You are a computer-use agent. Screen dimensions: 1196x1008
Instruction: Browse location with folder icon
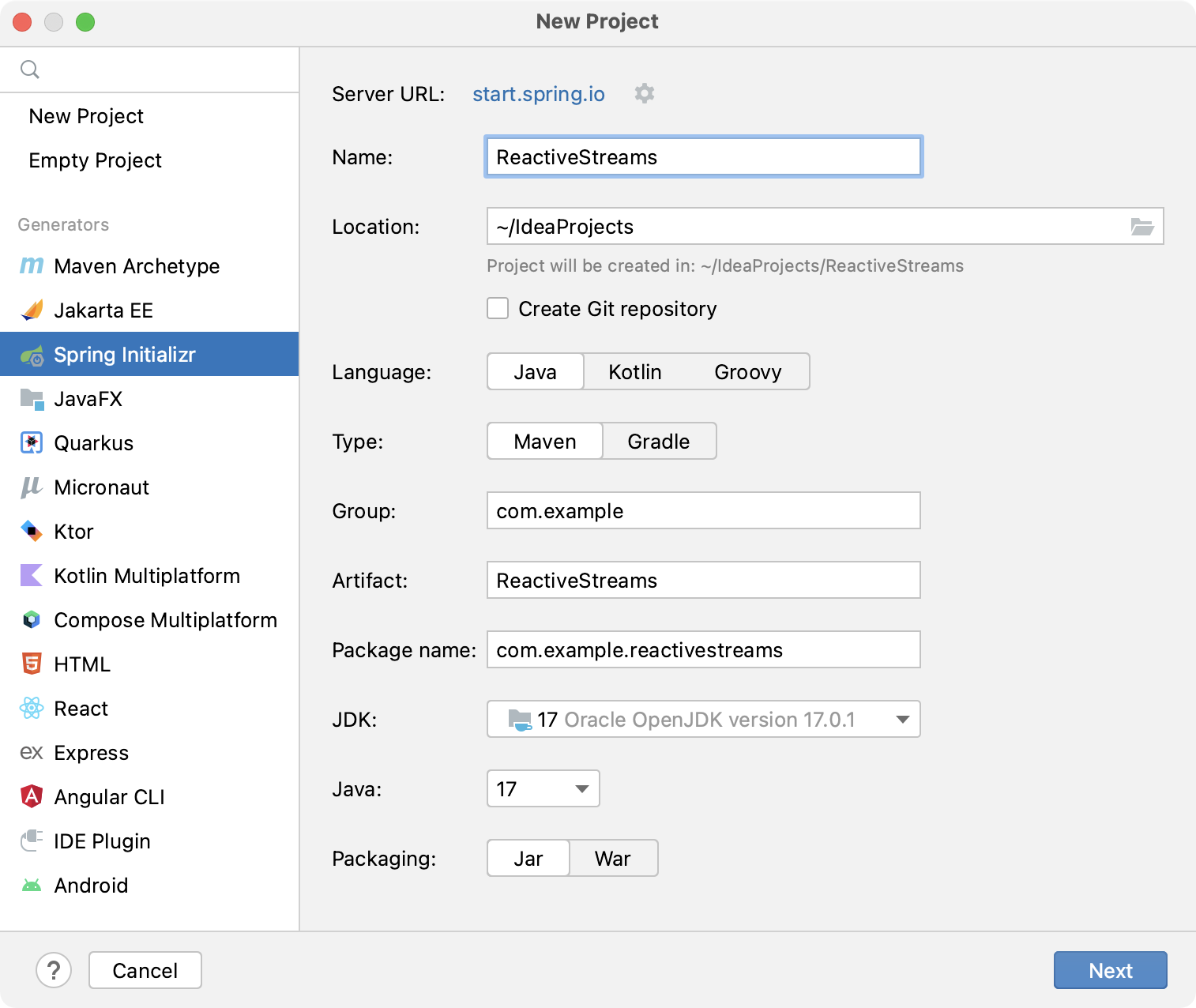tap(1142, 227)
